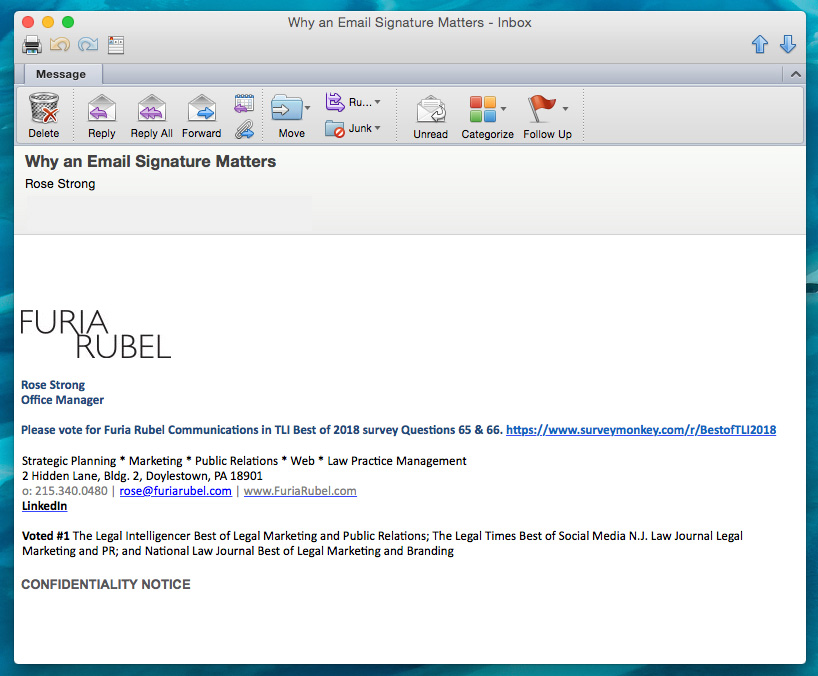Click the Move folder icon
This screenshot has height=676, width=818.
(x=287, y=108)
